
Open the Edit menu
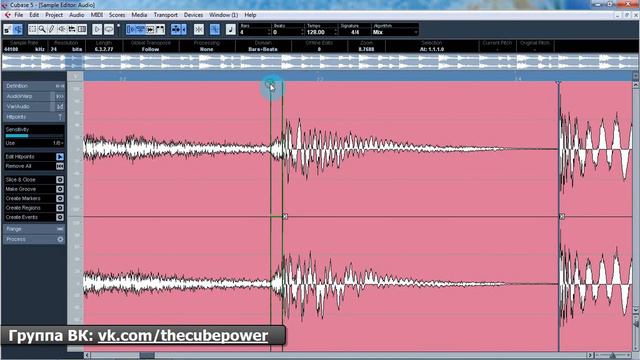pyautogui.click(x=34, y=15)
